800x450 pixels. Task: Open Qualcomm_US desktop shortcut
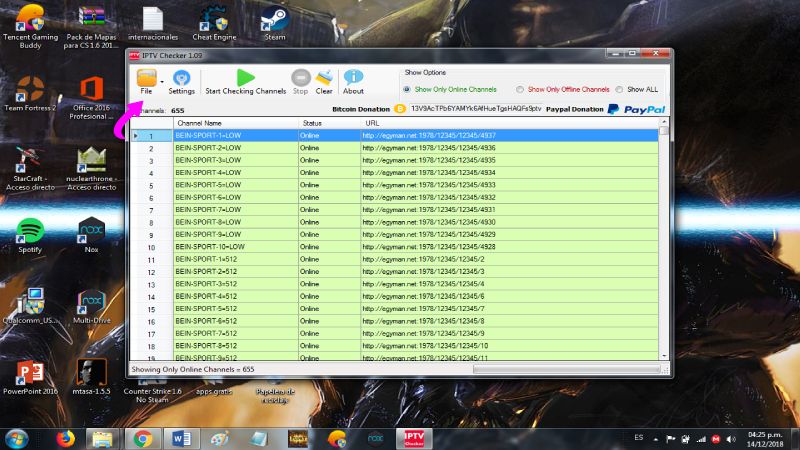pyautogui.click(x=30, y=306)
